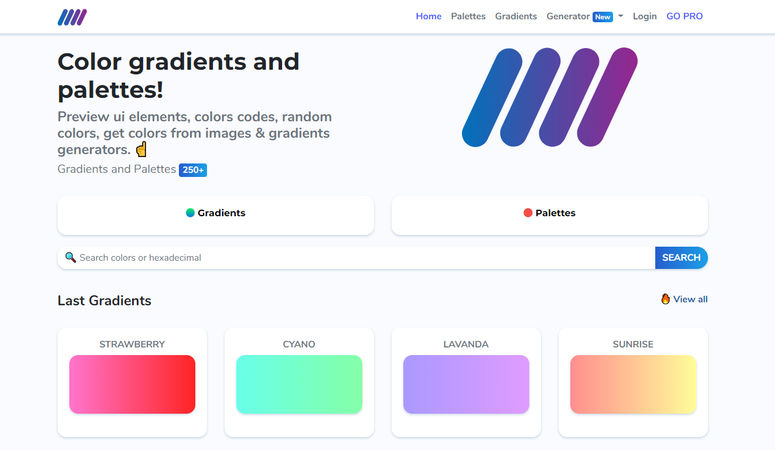Follow the GO PRO link

coord(685,16)
